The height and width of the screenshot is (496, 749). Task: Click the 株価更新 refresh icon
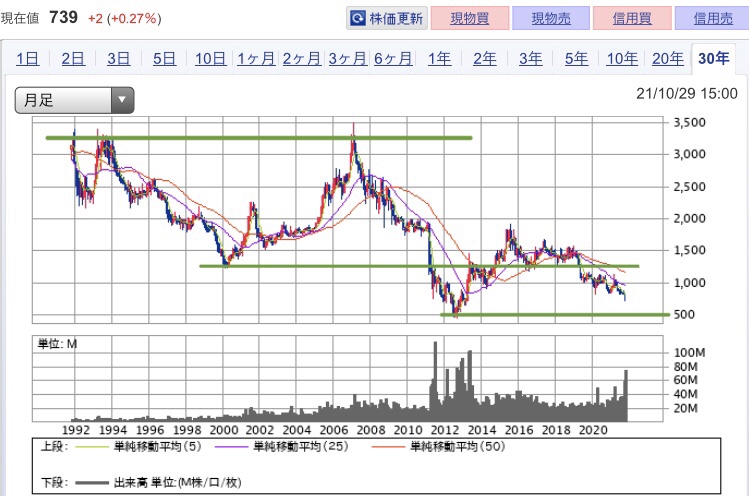tap(357, 19)
